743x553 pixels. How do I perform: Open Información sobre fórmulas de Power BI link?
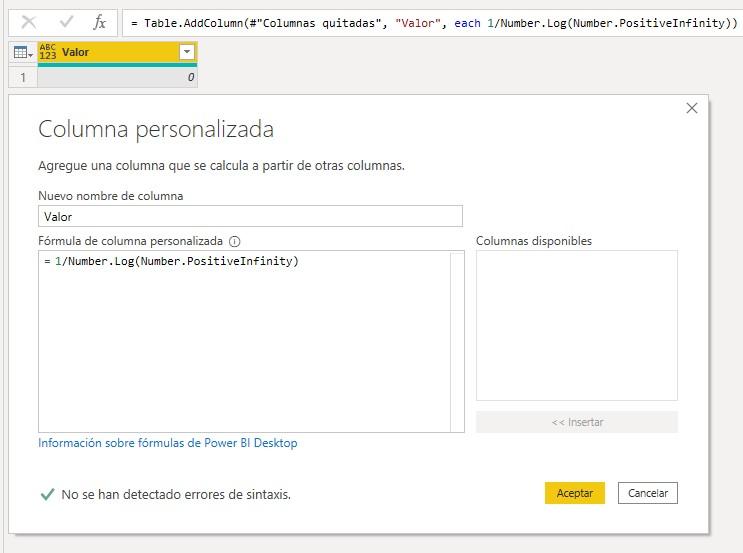(x=167, y=443)
